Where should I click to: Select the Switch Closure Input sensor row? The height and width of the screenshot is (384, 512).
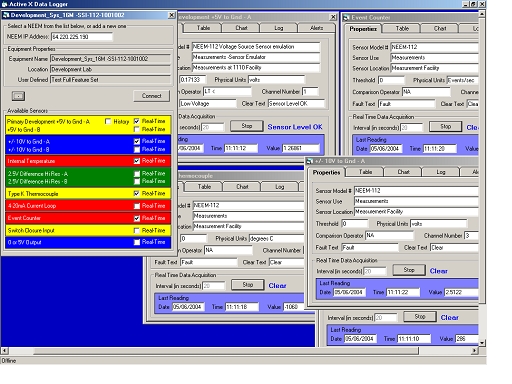click(x=88, y=230)
